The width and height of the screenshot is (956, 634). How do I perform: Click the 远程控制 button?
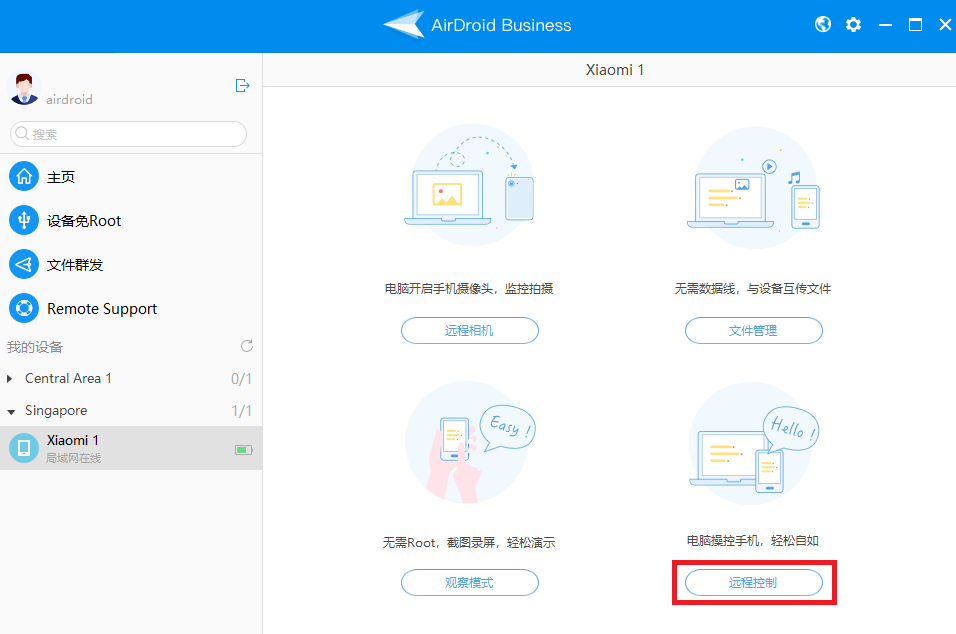tap(754, 583)
